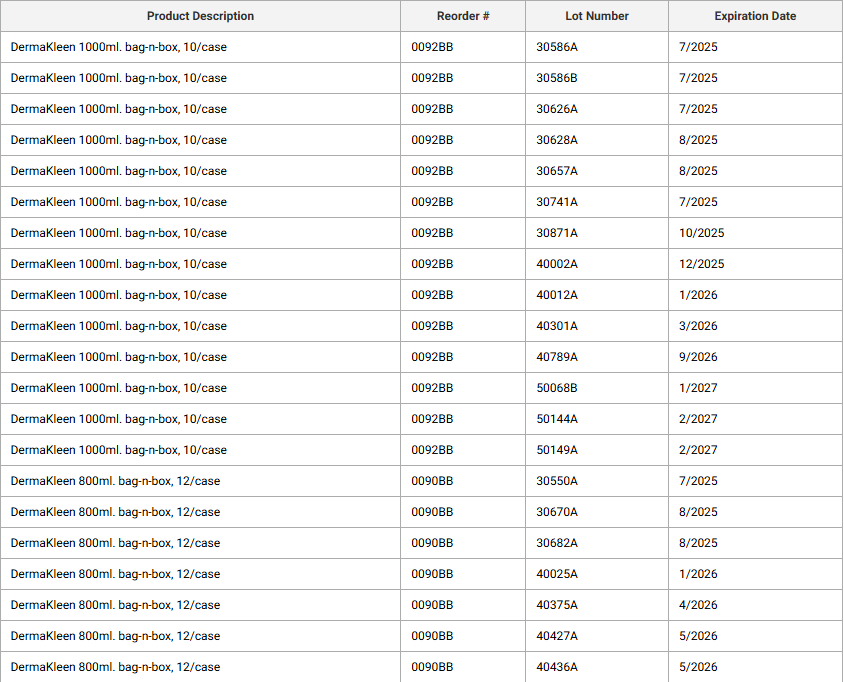Screen dimensions: 844x682
Task: Click the Lot Number column header
Action: [x=597, y=16]
